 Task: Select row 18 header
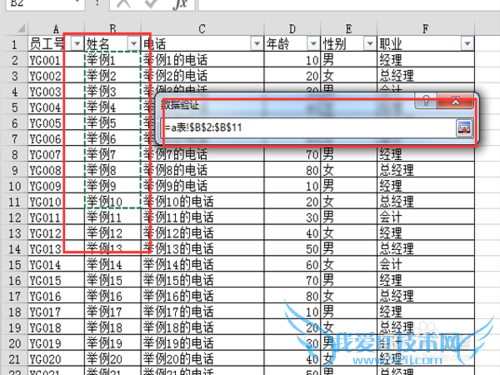coord(15,312)
